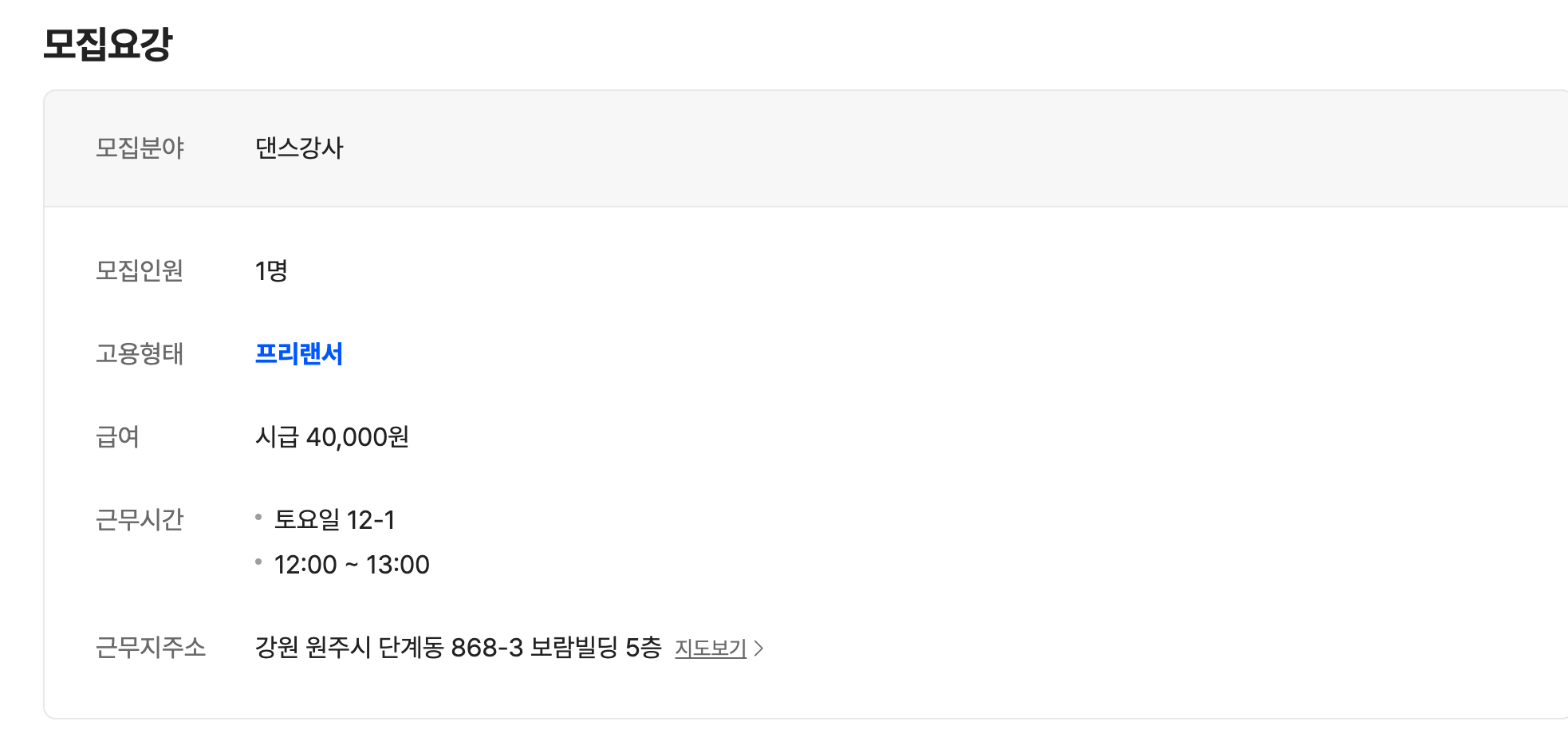Click the 근무지주소 label
Viewport: 1568px width, 753px height.
tap(151, 647)
